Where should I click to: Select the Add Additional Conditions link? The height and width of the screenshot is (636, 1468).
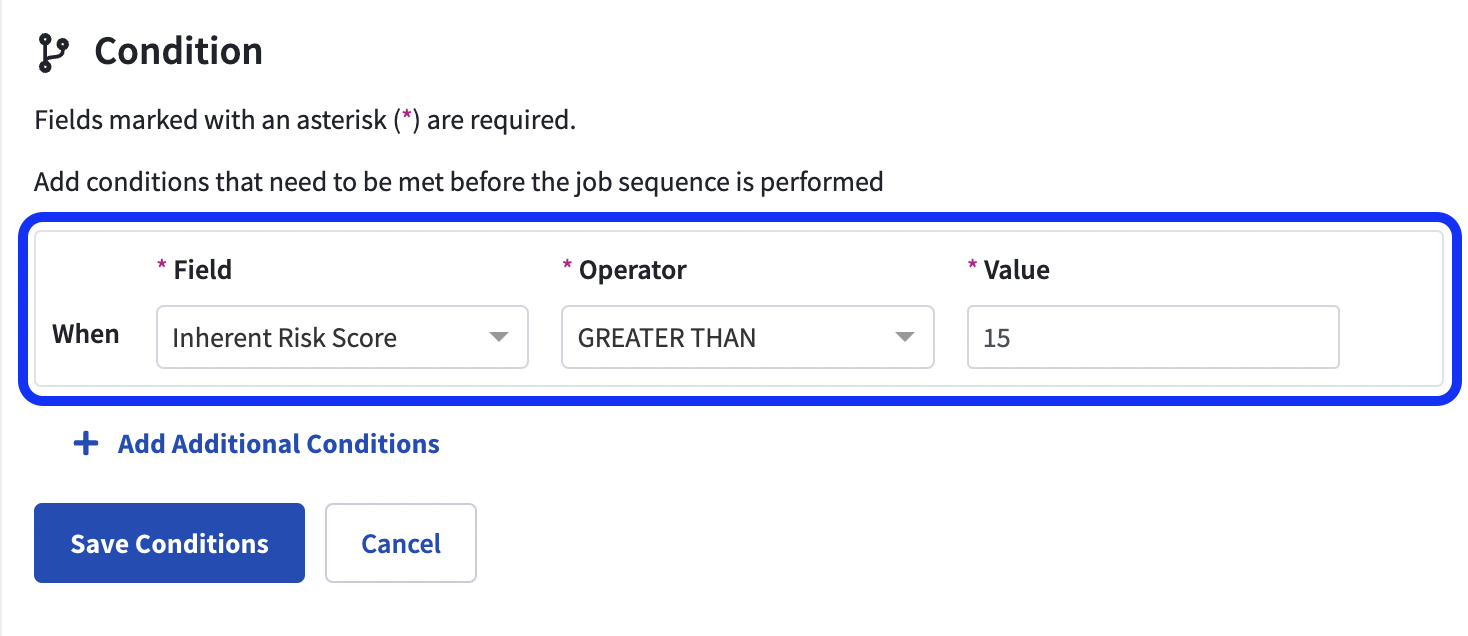278,444
